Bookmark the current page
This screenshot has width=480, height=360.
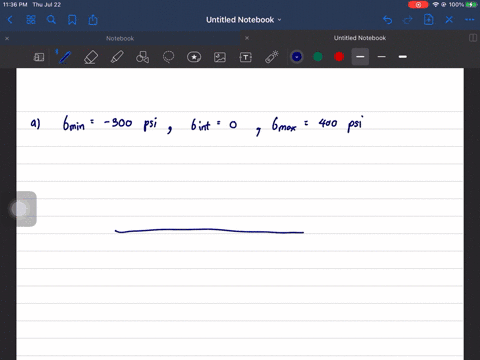tap(72, 20)
